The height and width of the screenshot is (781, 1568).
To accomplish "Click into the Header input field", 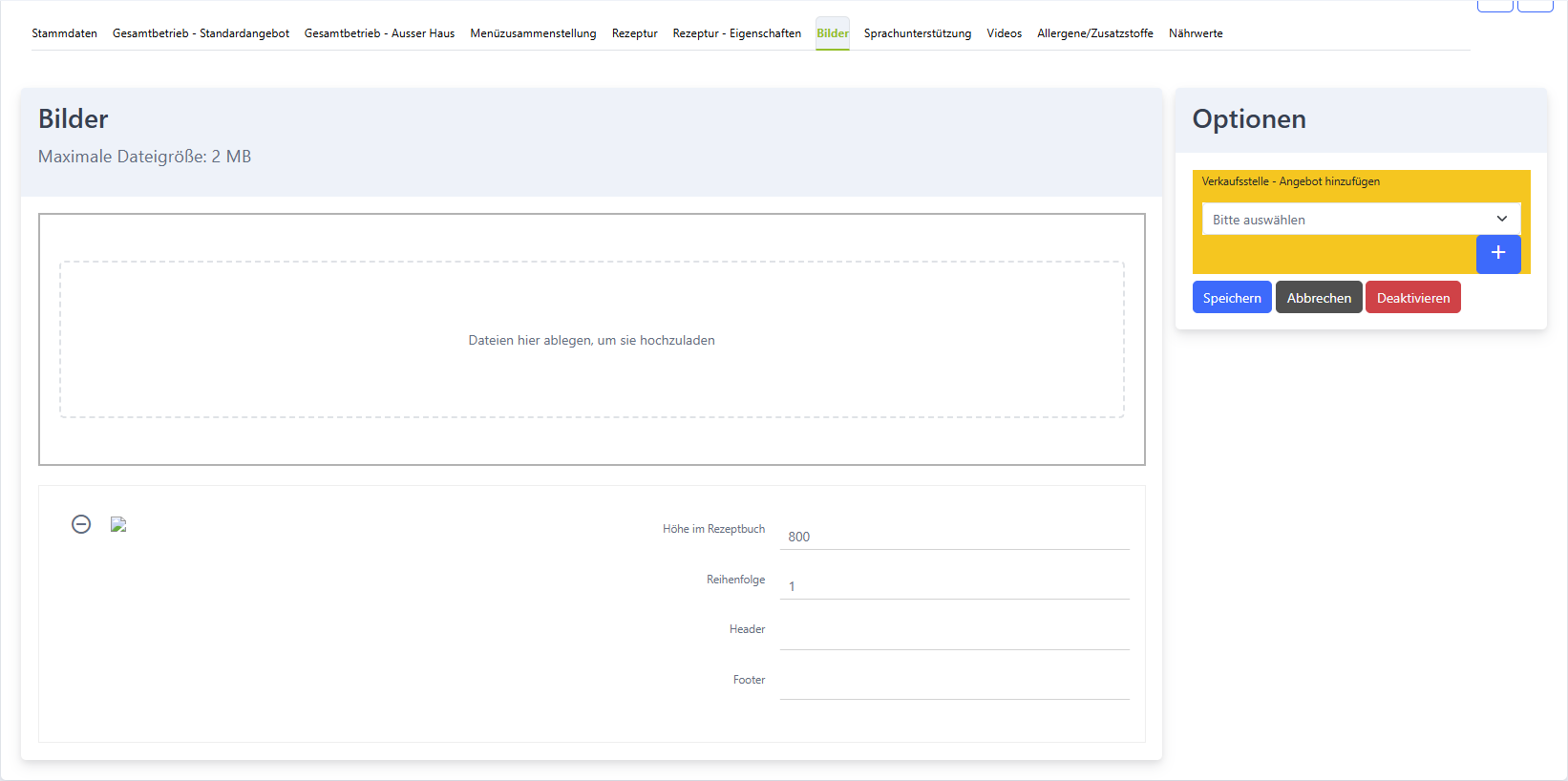I will tap(955, 636).
